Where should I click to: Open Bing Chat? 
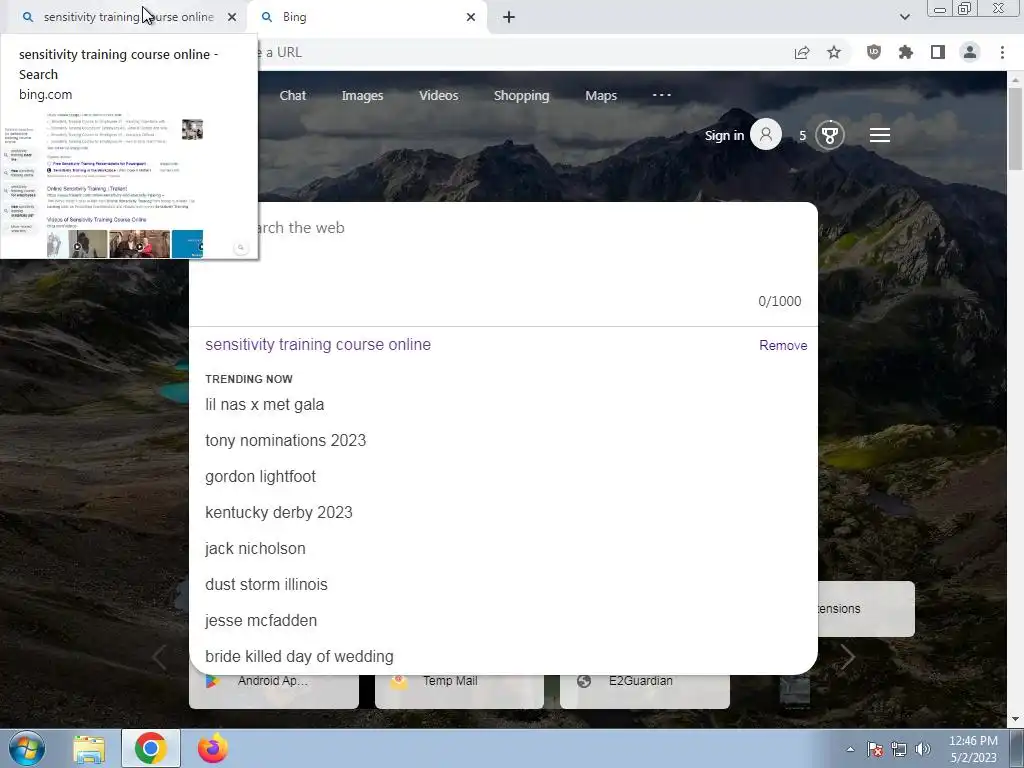click(x=293, y=95)
